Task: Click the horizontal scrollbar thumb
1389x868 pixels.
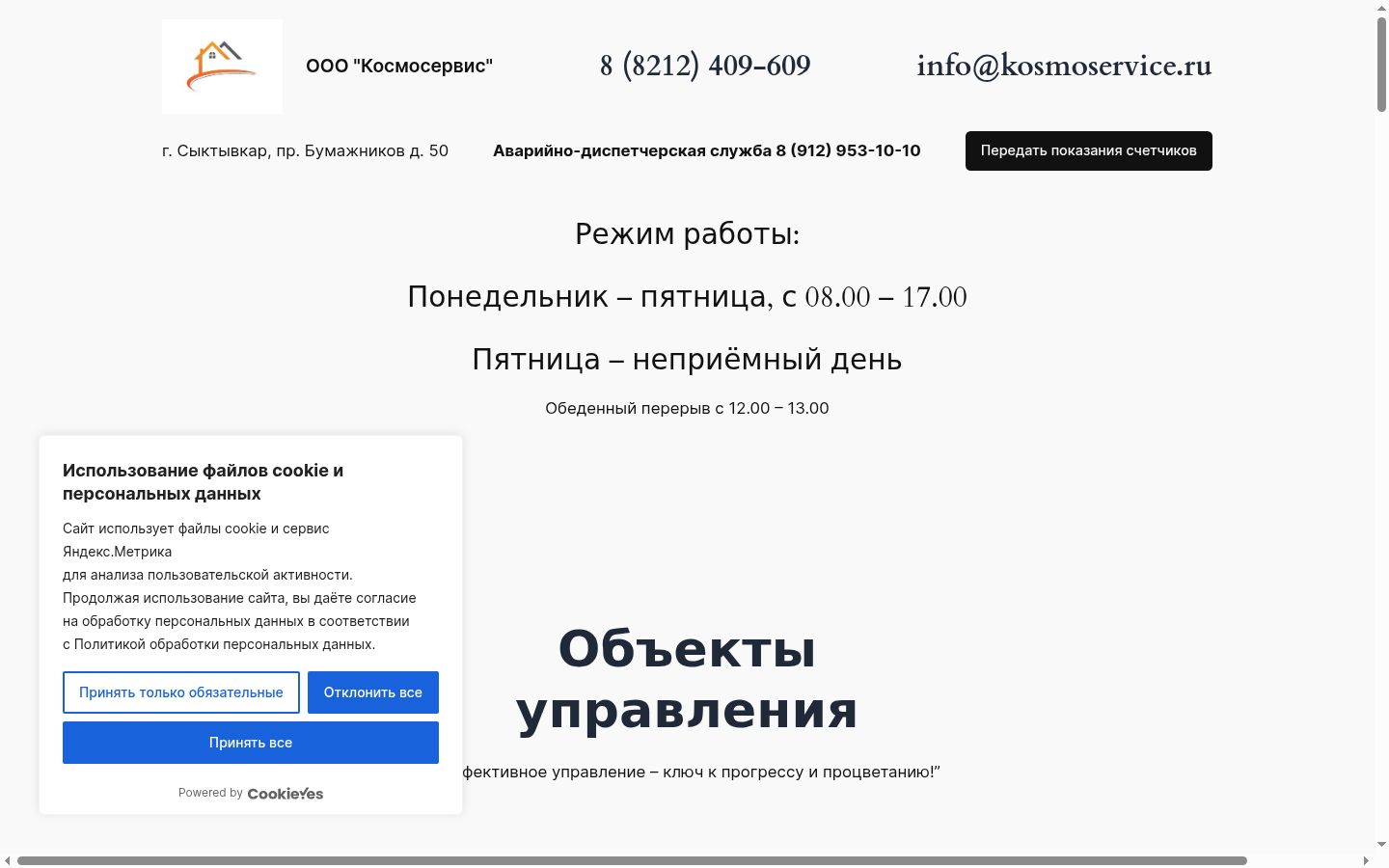Action: [x=632, y=860]
